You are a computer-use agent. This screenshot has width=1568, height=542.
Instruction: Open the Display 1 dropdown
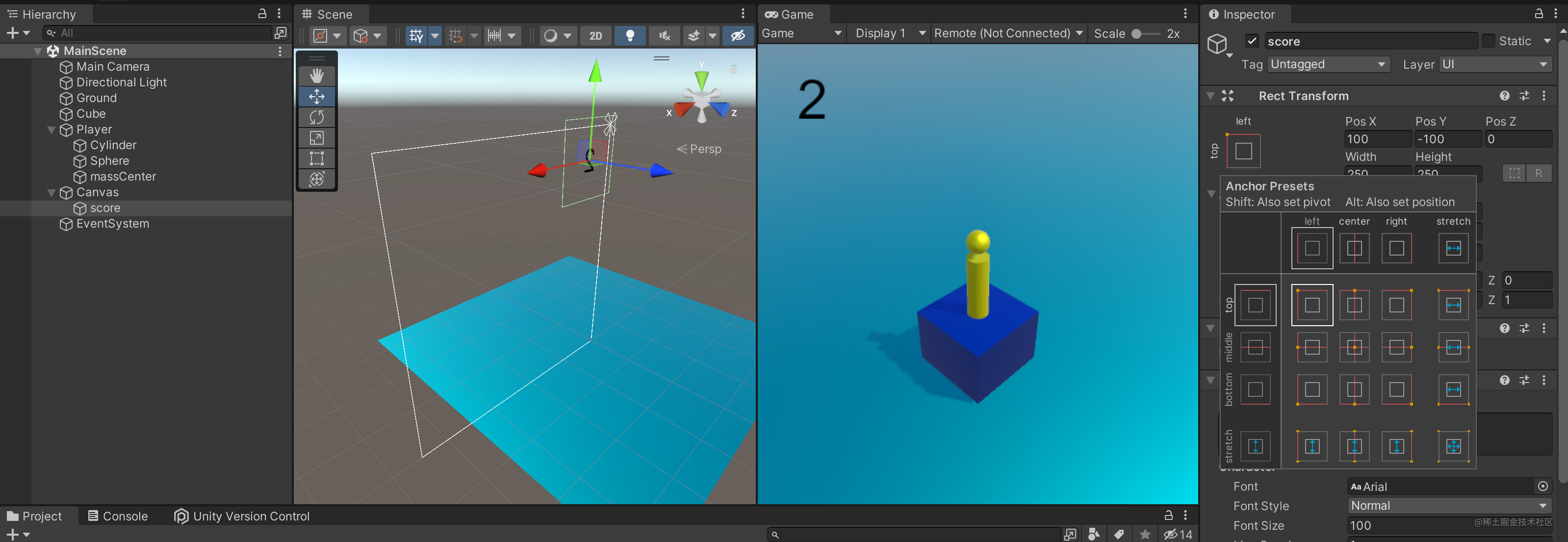tap(890, 33)
